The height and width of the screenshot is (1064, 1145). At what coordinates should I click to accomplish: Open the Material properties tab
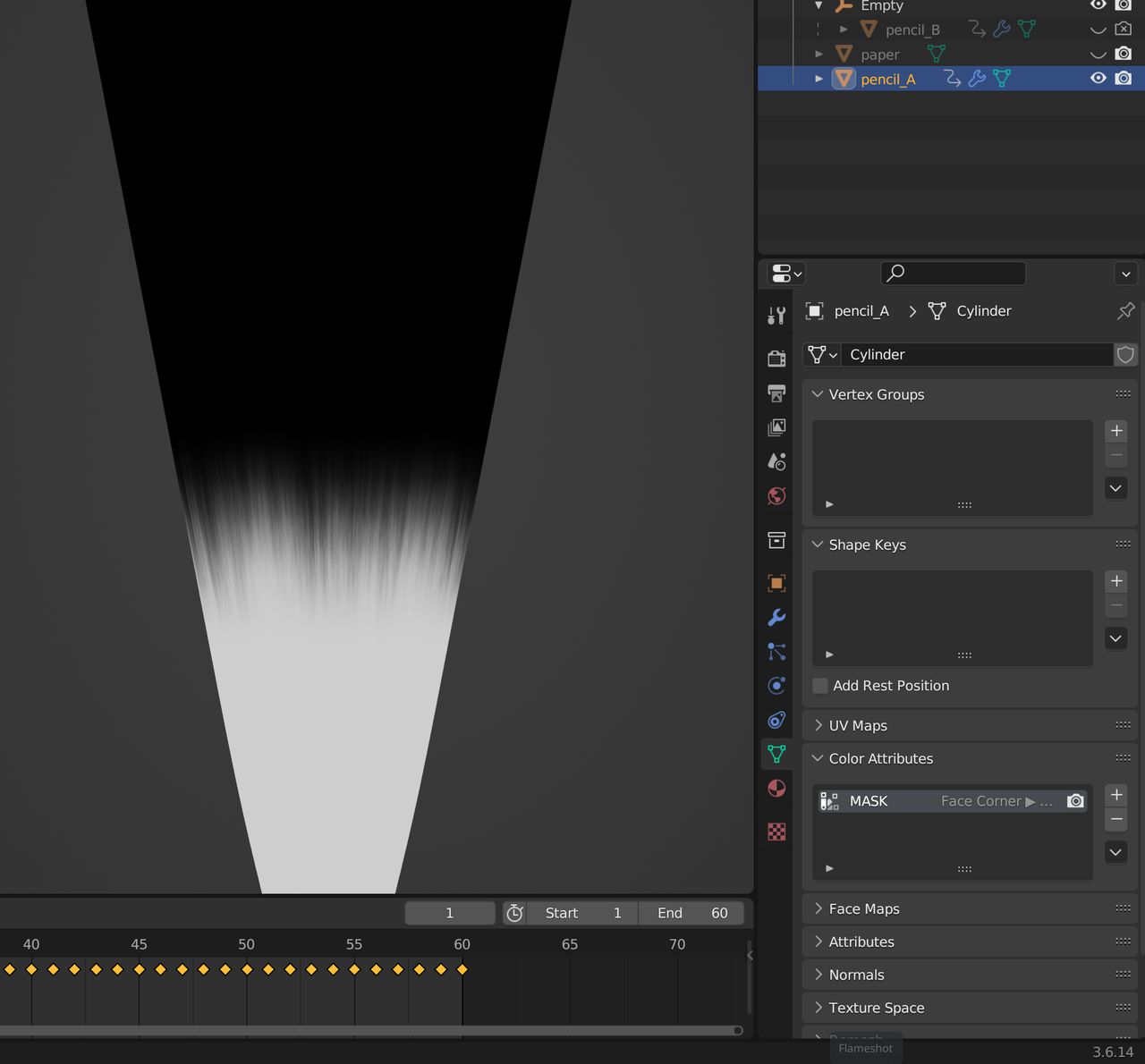[776, 789]
